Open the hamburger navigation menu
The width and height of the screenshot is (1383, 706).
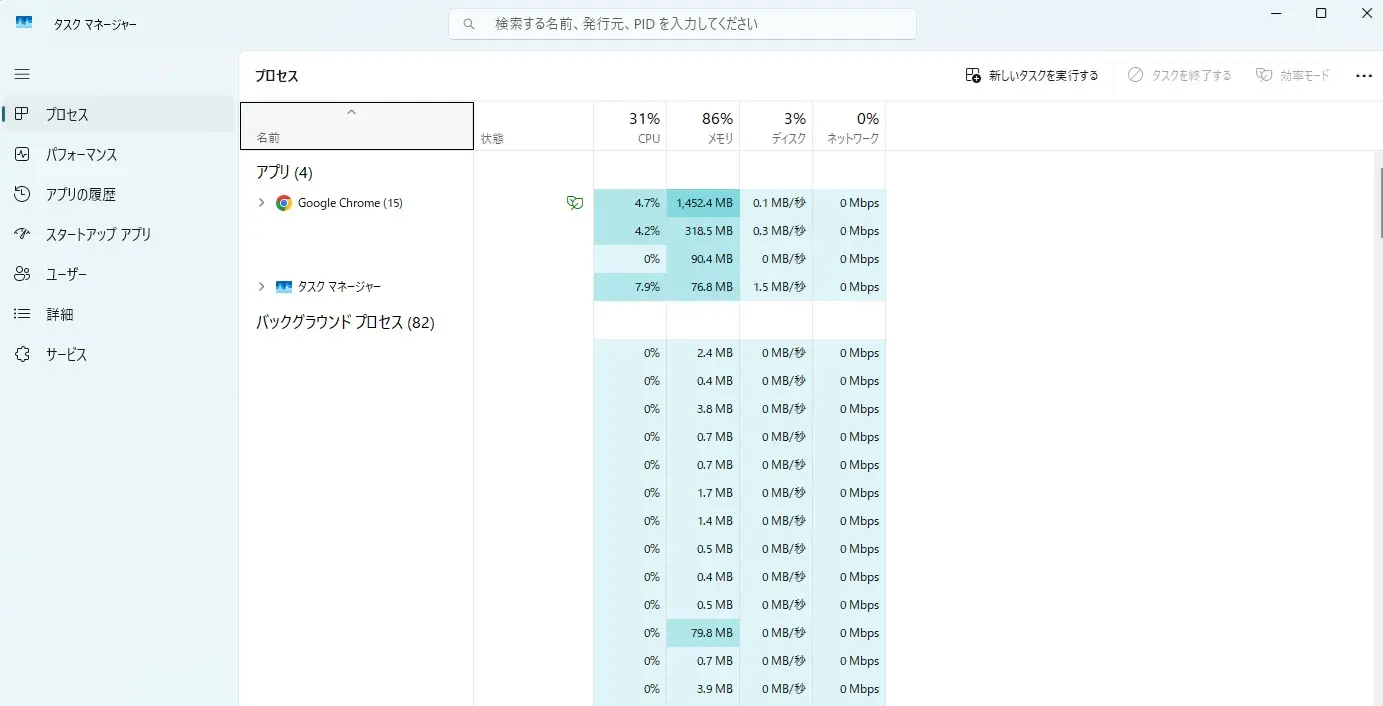tap(22, 74)
